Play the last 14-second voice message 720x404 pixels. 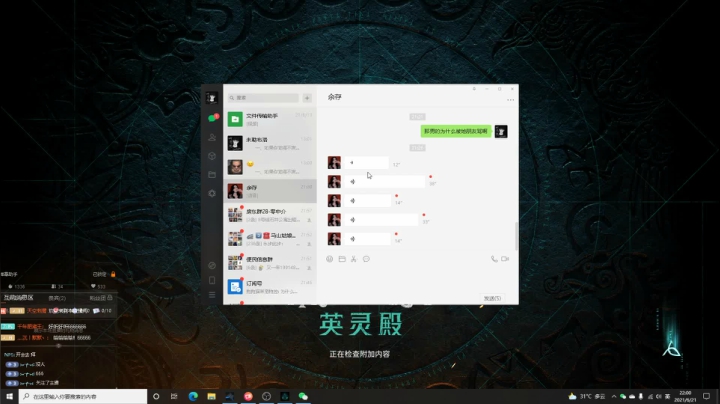[368, 239]
